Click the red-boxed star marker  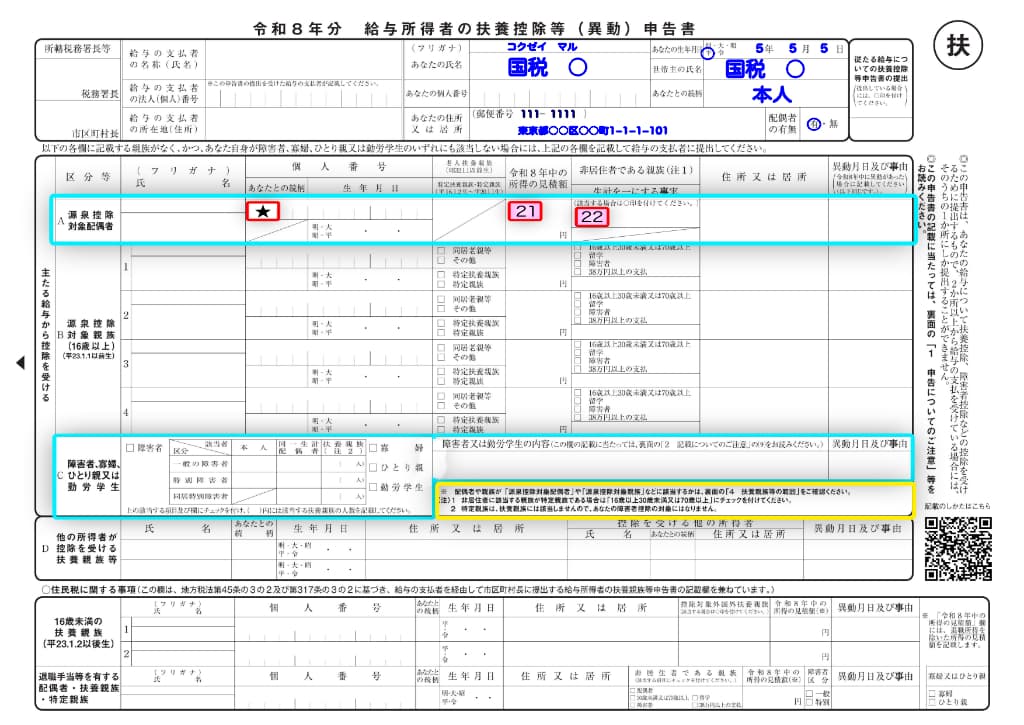(x=263, y=210)
